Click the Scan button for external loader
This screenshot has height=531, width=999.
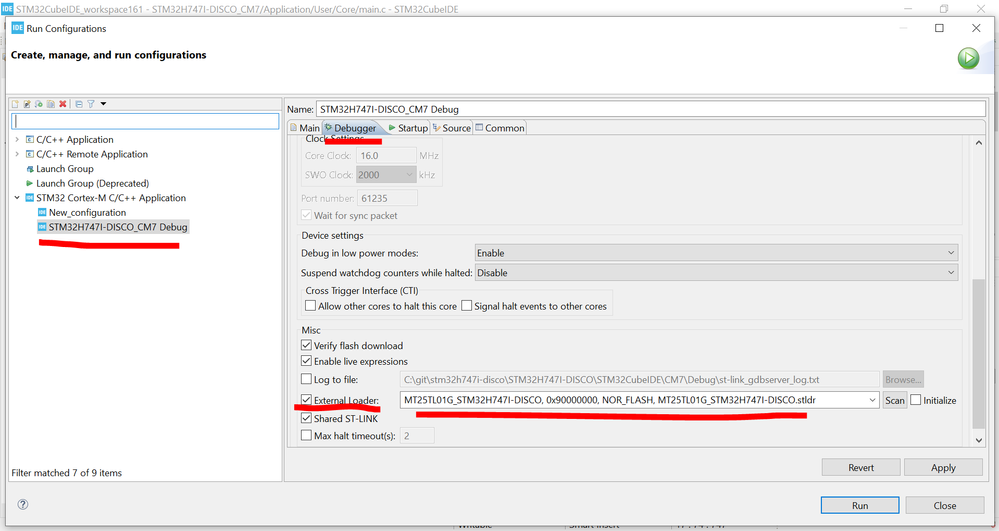pos(895,400)
